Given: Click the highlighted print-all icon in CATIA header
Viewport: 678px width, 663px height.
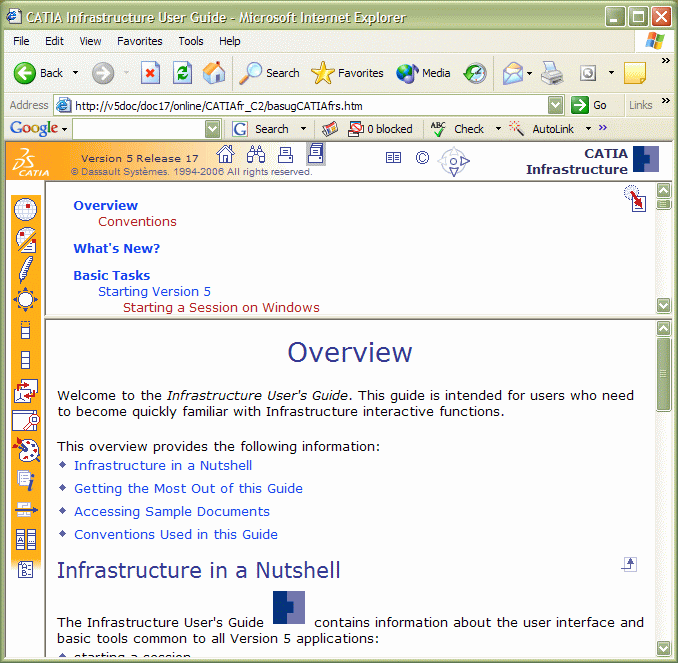Looking at the screenshot, I should point(316,154).
